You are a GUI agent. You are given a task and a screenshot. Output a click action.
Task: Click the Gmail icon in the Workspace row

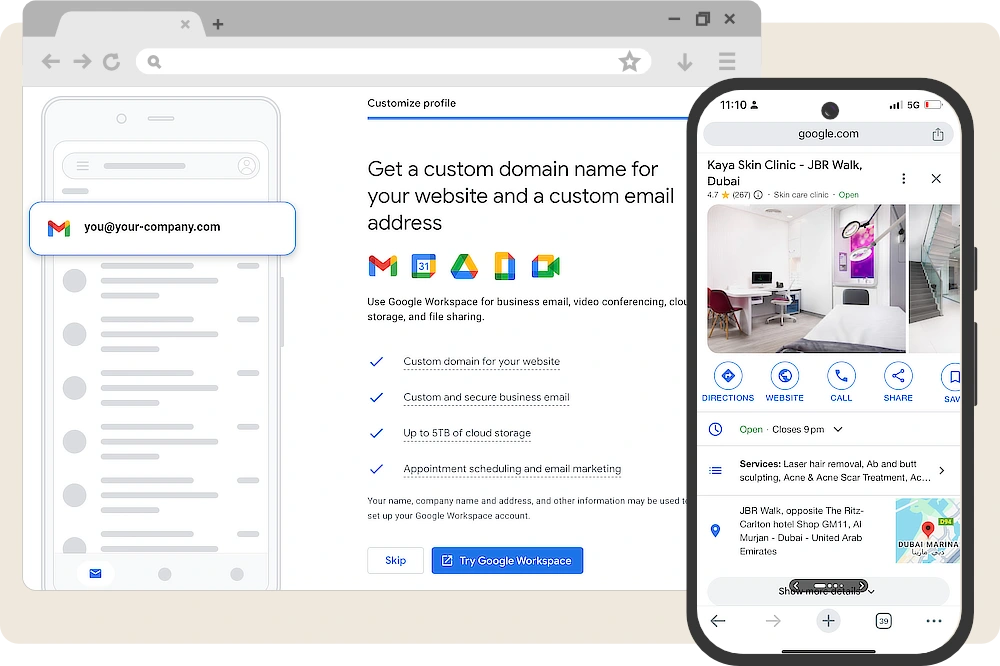click(383, 266)
